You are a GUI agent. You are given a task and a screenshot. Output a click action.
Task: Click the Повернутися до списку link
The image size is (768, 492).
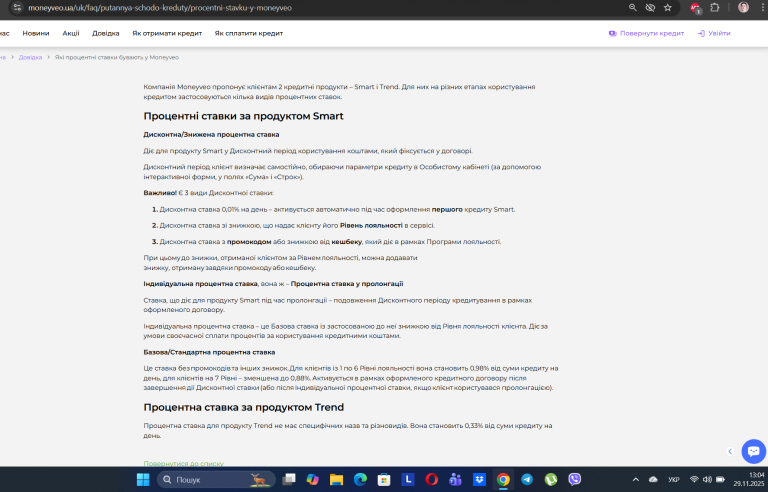pyautogui.click(x=184, y=463)
